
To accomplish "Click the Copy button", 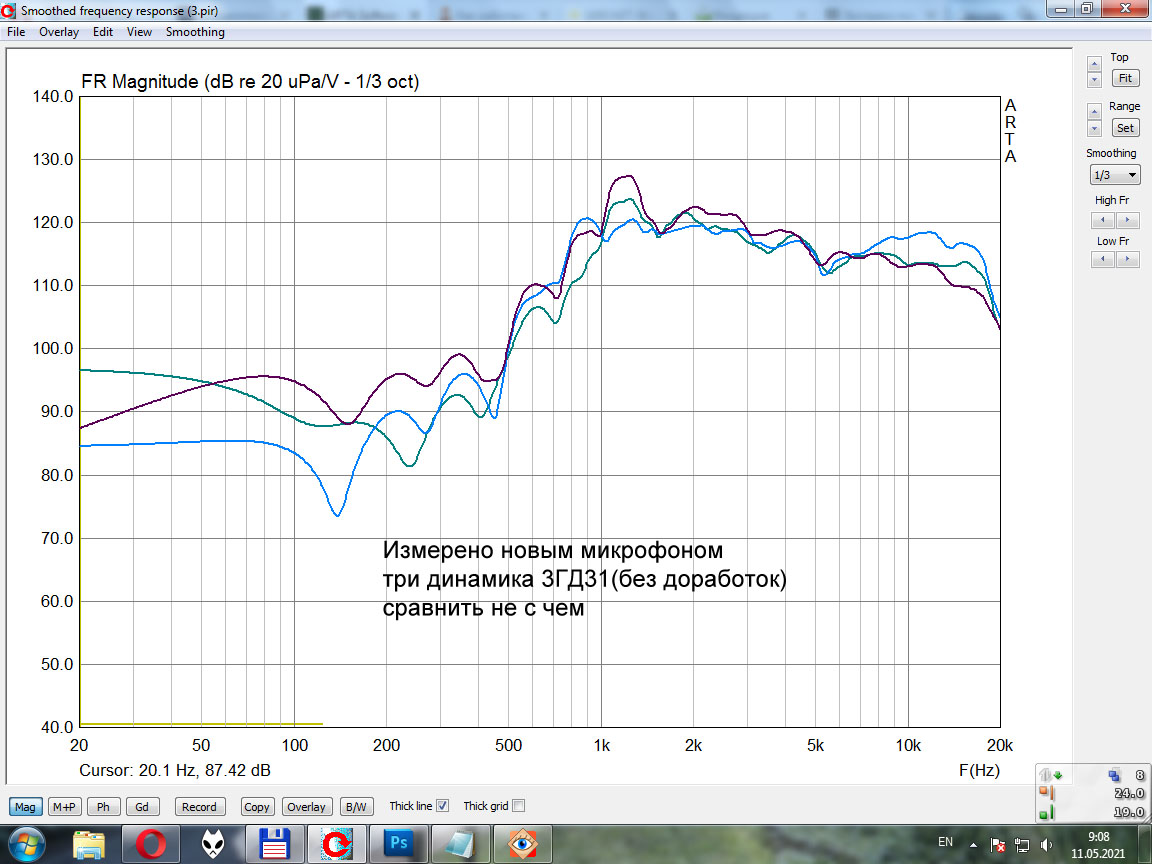I will 256,807.
